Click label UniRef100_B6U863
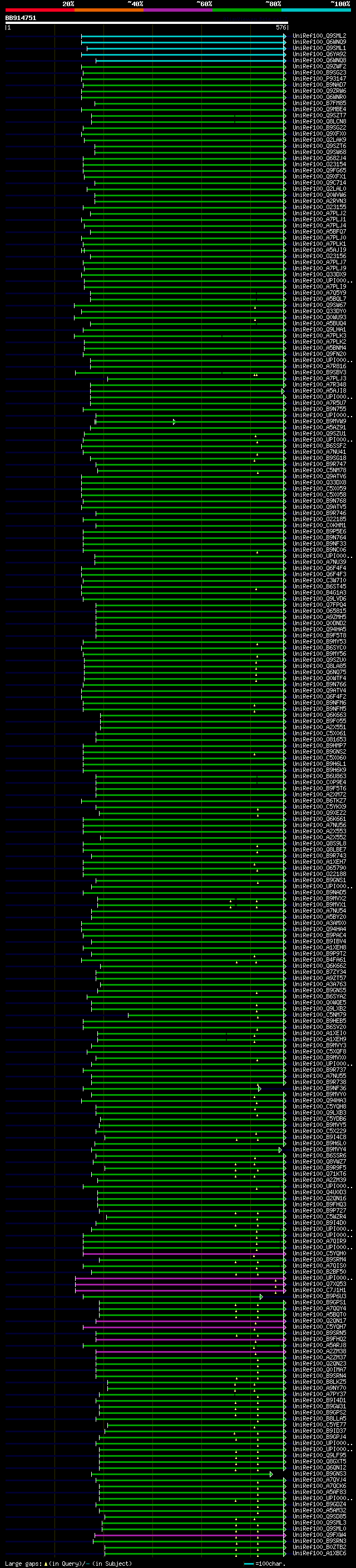356x1568 pixels. (319, 775)
